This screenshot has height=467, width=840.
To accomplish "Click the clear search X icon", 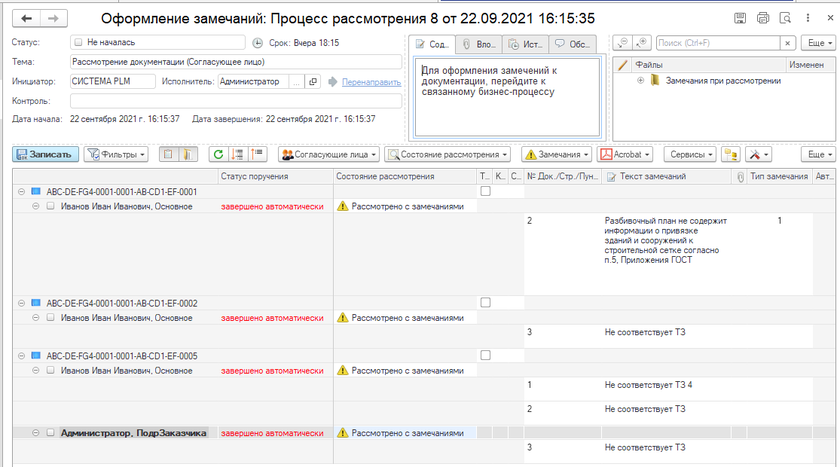I will (787, 43).
